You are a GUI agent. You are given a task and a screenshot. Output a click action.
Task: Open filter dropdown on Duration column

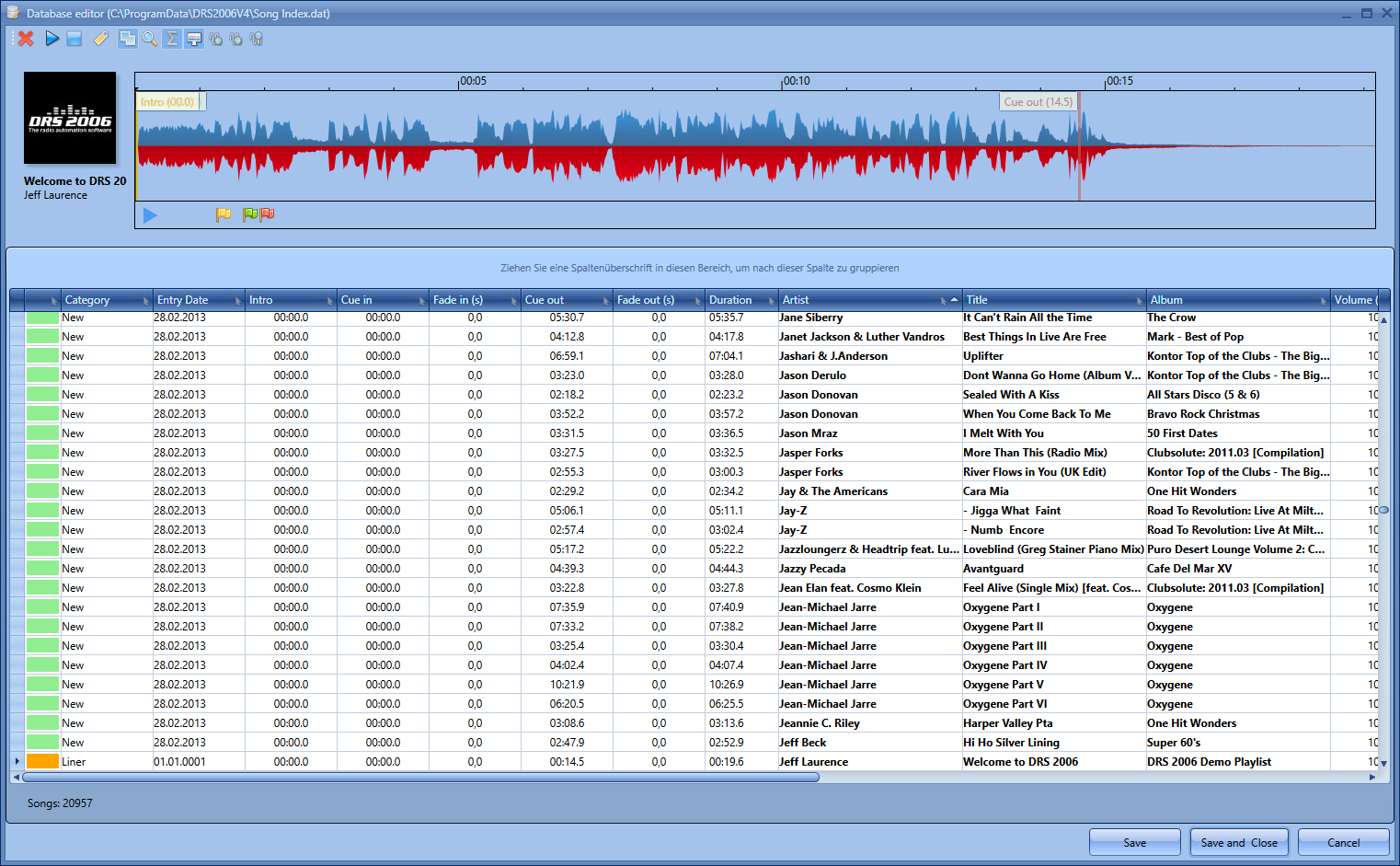pos(771,301)
